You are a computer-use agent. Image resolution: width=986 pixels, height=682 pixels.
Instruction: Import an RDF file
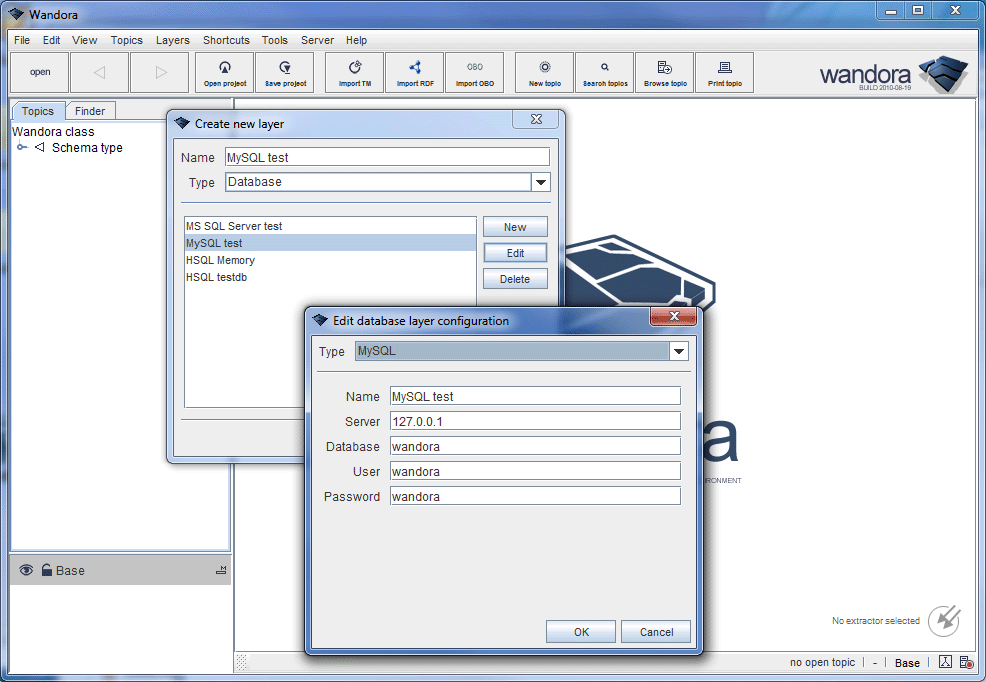pyautogui.click(x=414, y=72)
